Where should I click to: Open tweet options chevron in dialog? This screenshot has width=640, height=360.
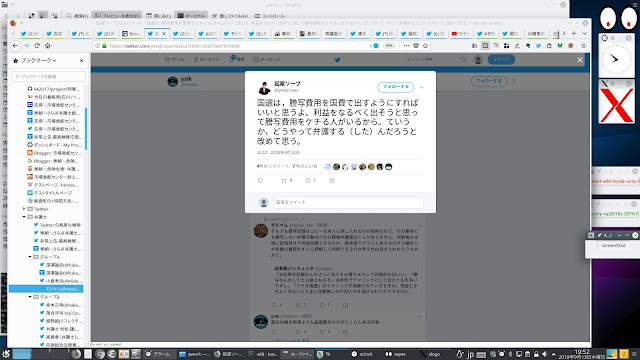tap(422, 87)
